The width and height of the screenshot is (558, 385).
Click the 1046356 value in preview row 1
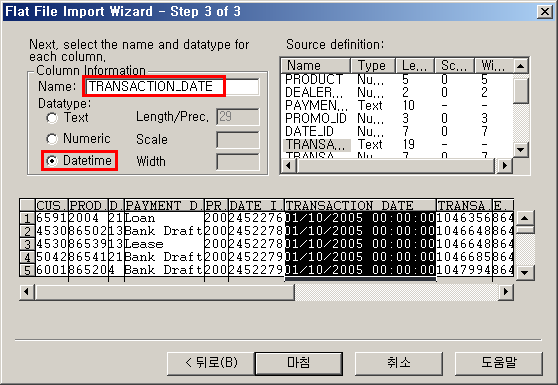tap(464, 218)
